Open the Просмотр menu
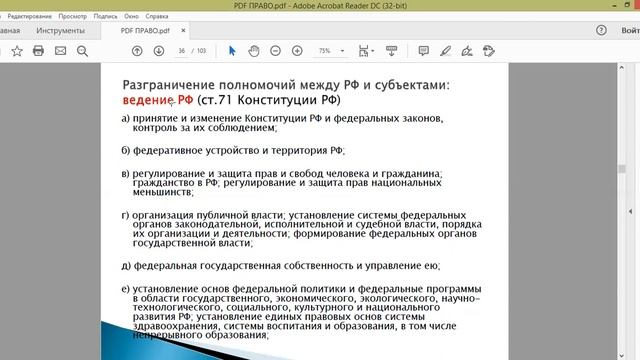This screenshot has width=640, height=360. point(73,16)
